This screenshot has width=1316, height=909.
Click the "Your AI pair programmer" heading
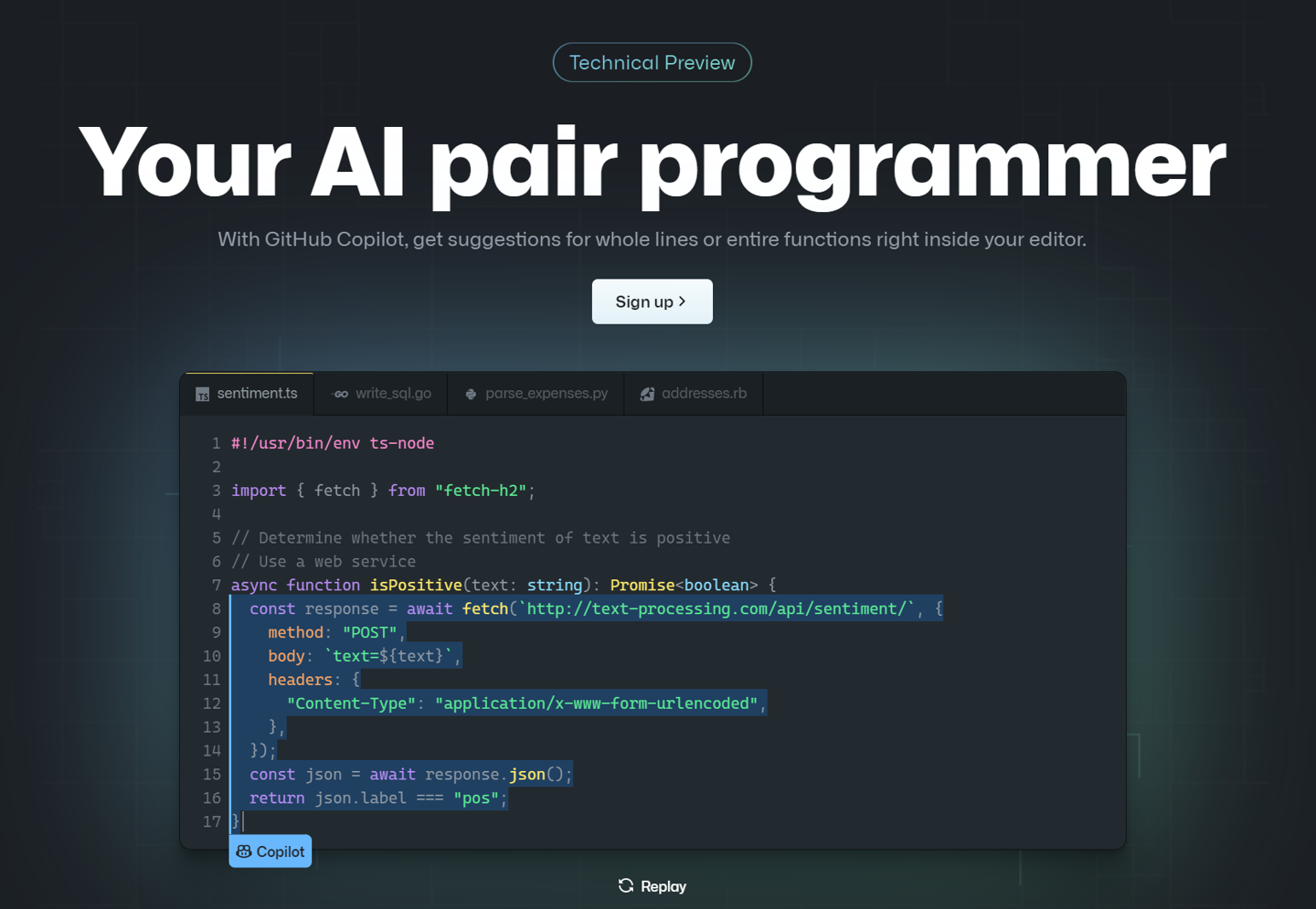point(652,163)
